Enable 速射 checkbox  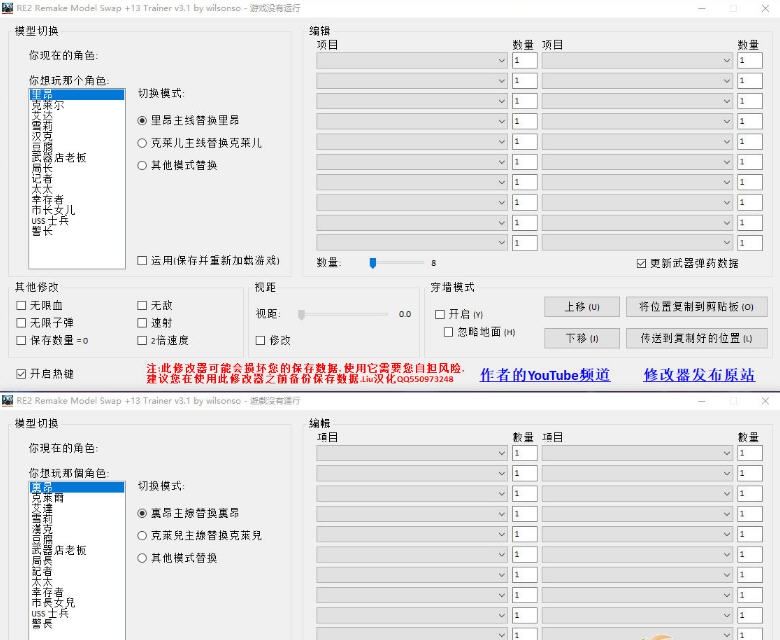[142, 323]
